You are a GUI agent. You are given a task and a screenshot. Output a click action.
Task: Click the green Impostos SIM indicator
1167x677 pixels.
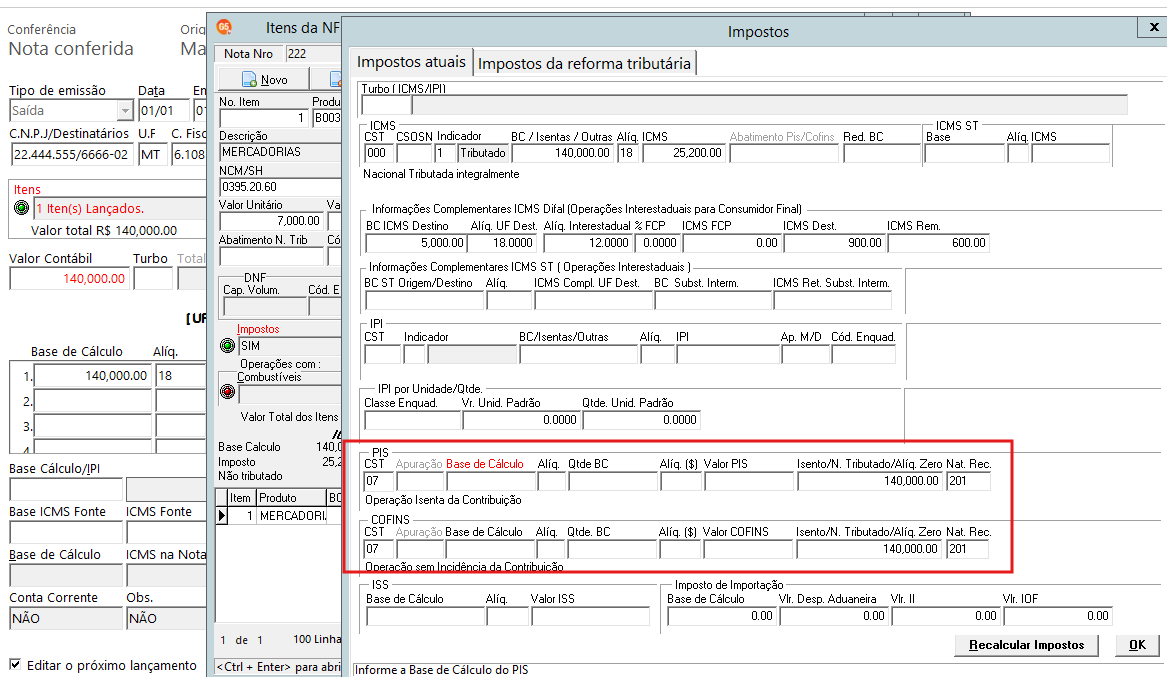click(228, 345)
